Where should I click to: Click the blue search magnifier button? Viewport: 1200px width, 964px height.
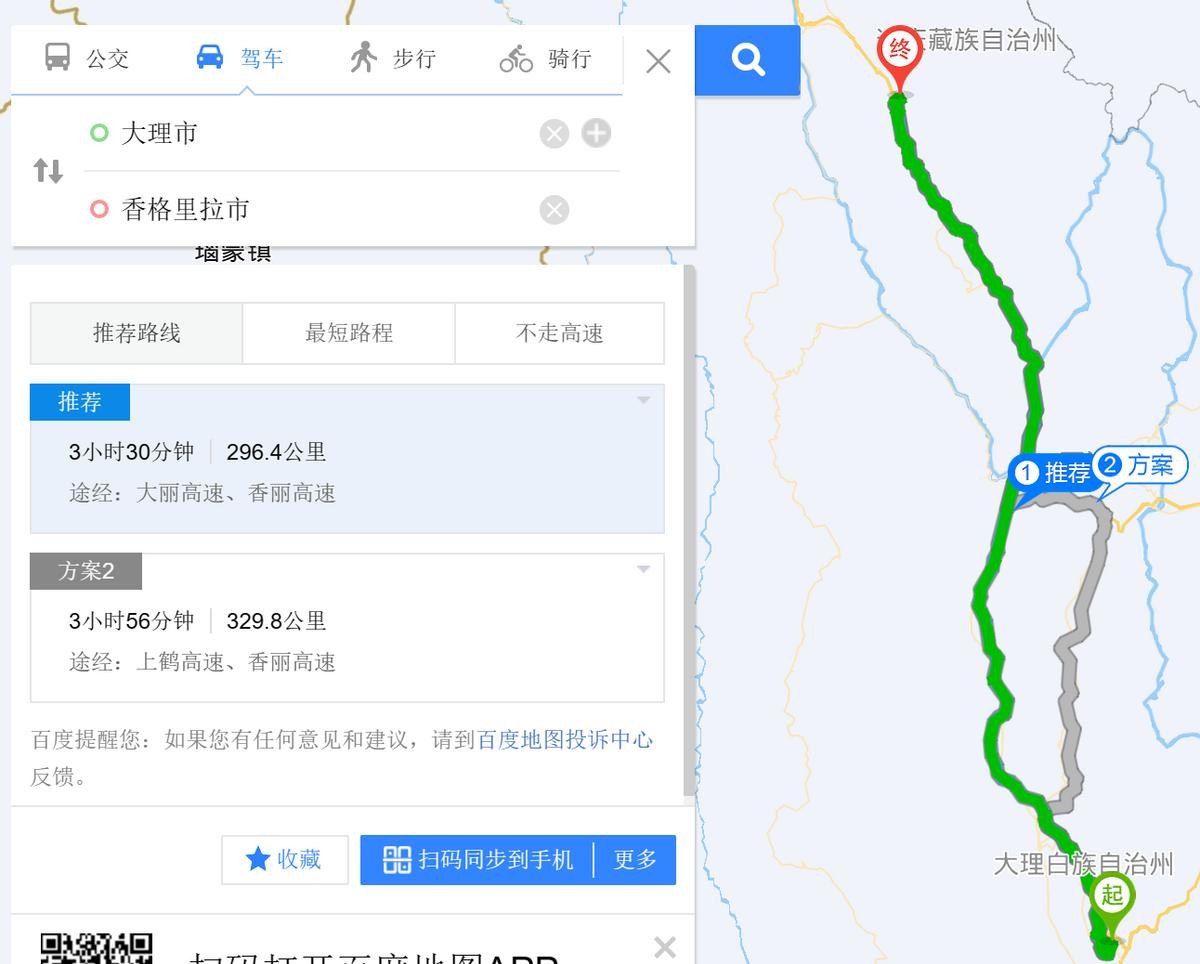pyautogui.click(x=747, y=60)
